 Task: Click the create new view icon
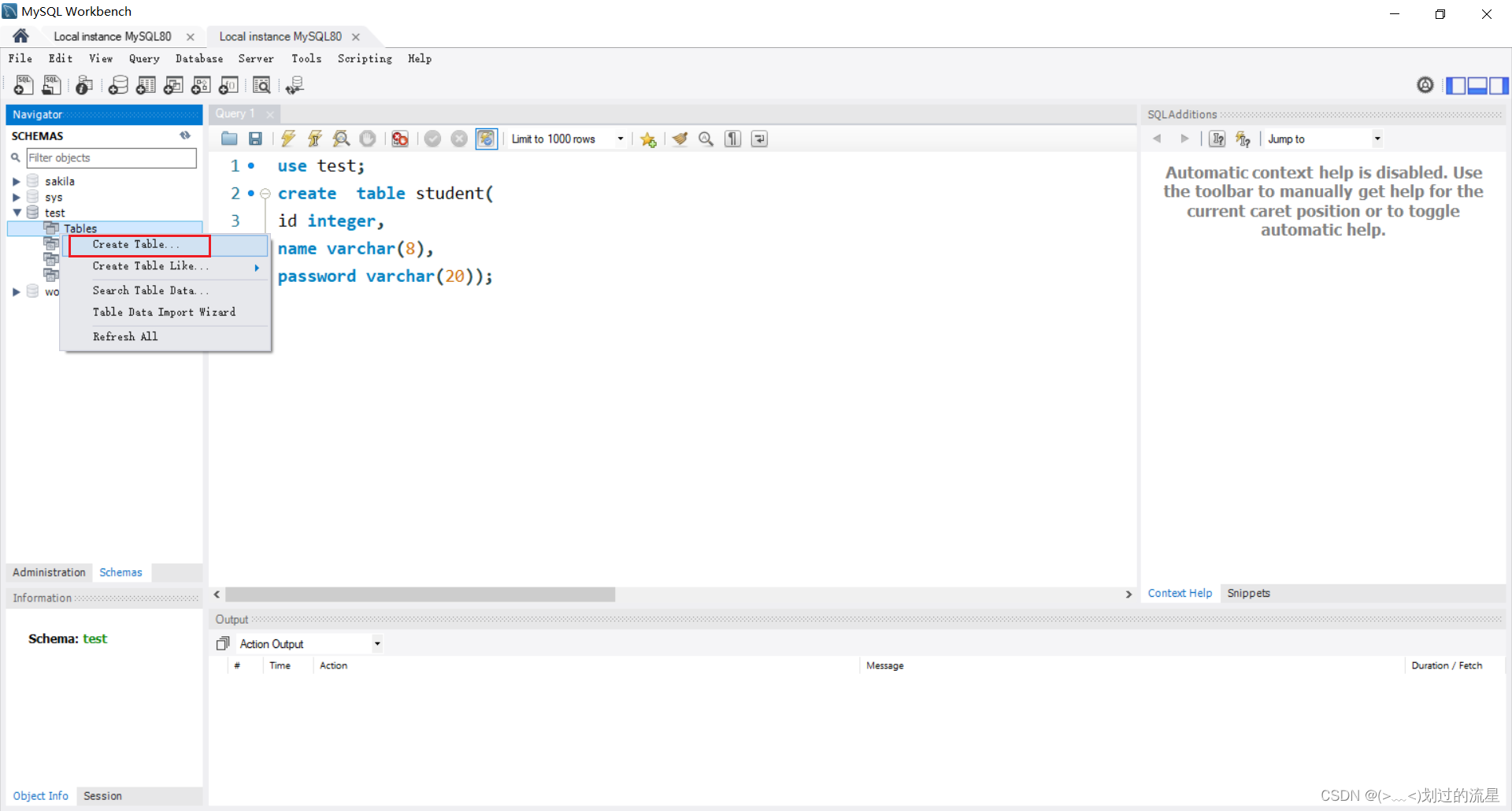coord(173,85)
